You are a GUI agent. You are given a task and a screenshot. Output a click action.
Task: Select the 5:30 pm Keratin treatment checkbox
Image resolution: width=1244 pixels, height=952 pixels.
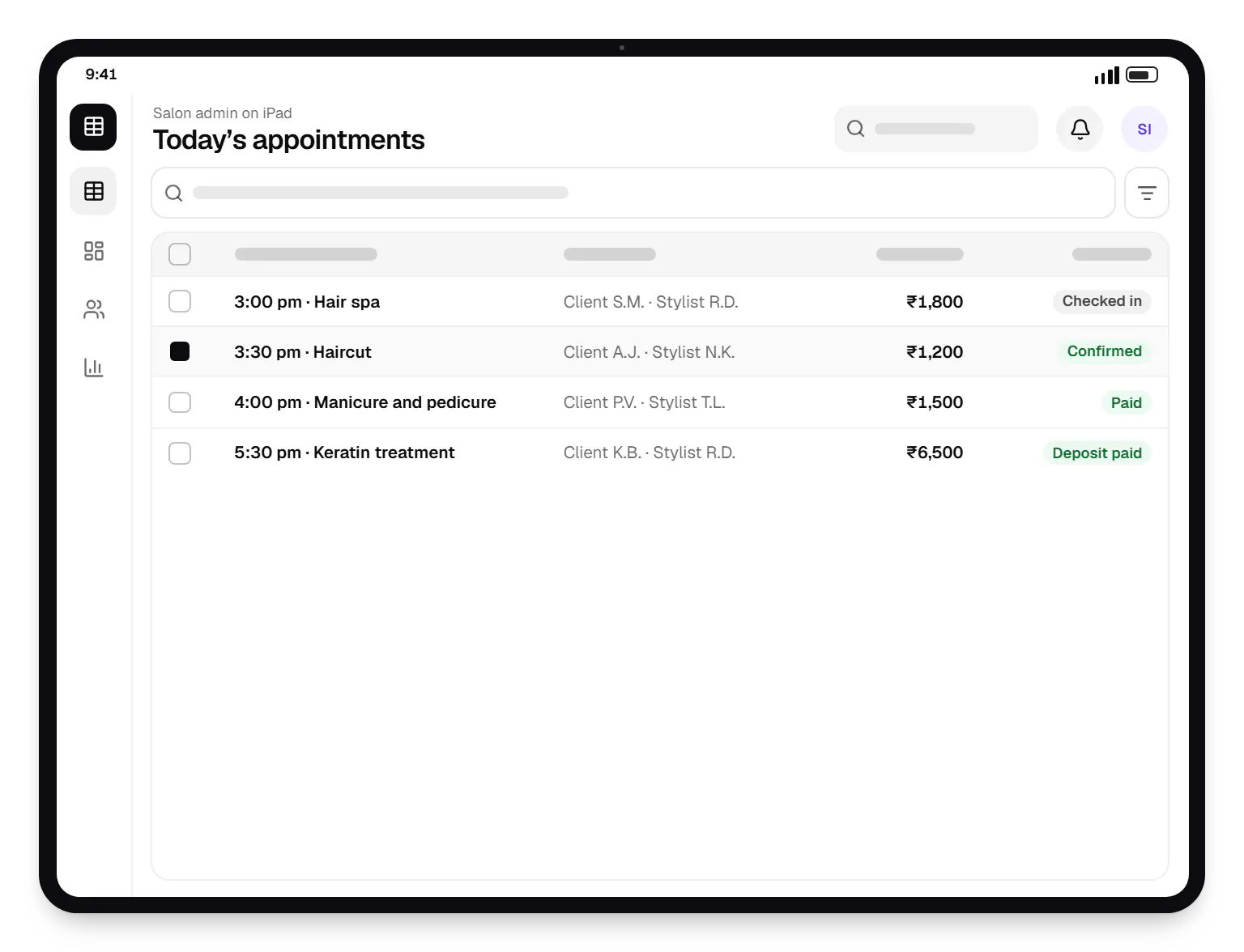coord(180,453)
